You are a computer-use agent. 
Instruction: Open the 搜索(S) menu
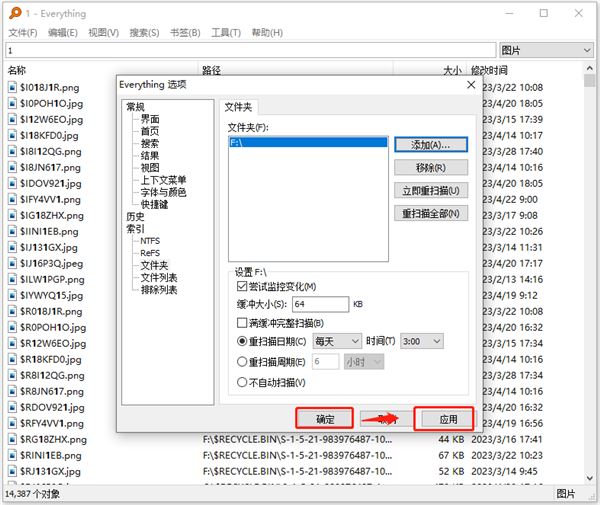144,33
